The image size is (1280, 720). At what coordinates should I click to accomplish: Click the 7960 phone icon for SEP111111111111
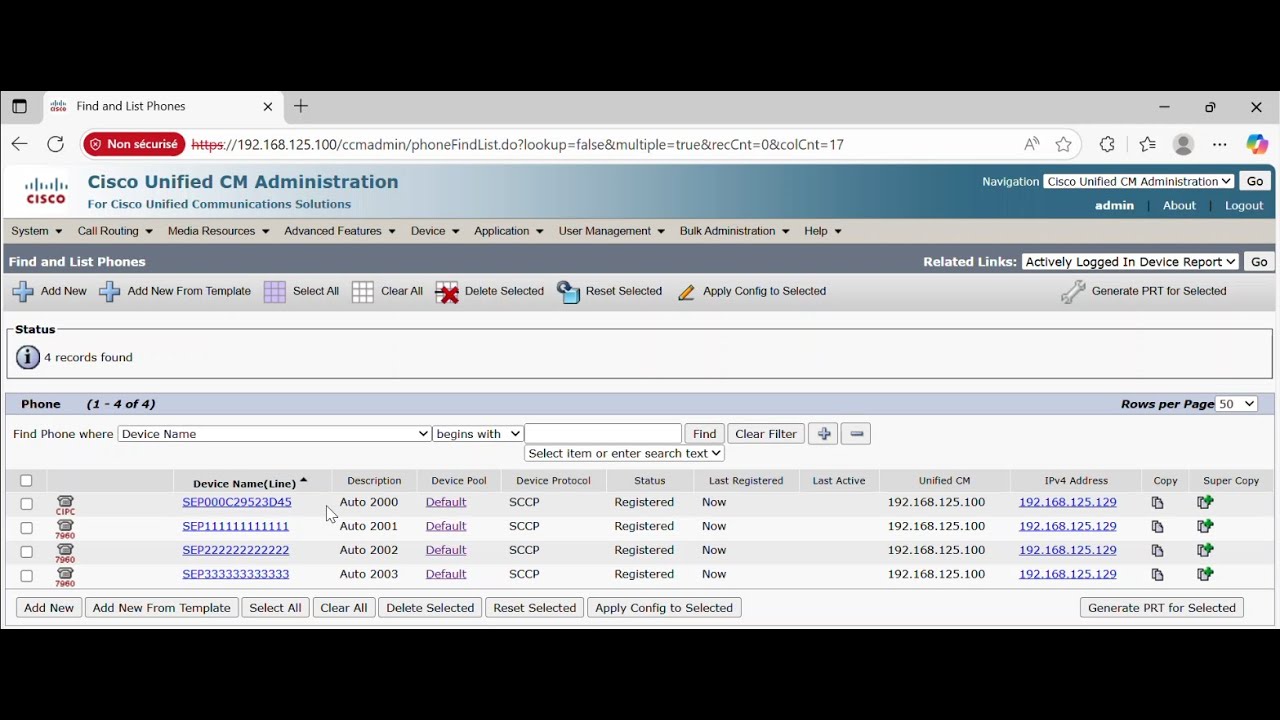coord(65,528)
